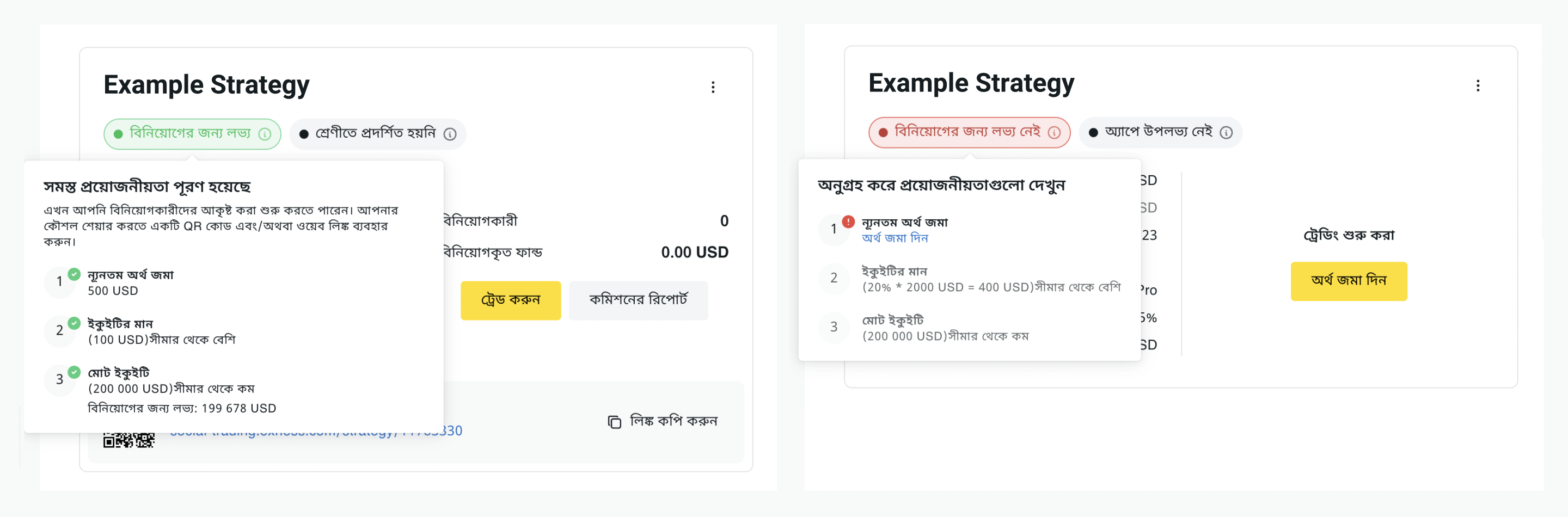Click the red warning icon on requirement 1
The width and height of the screenshot is (1568, 517).
click(x=848, y=221)
